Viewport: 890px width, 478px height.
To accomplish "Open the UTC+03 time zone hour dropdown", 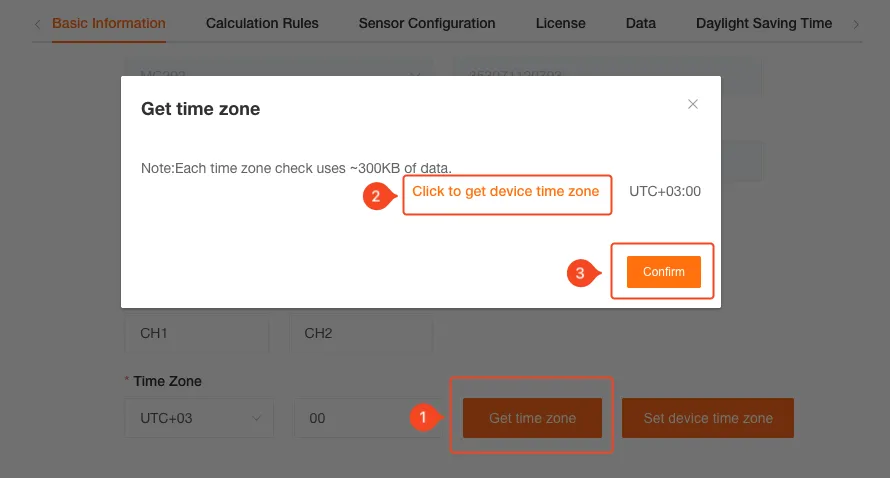I will coord(200,419).
